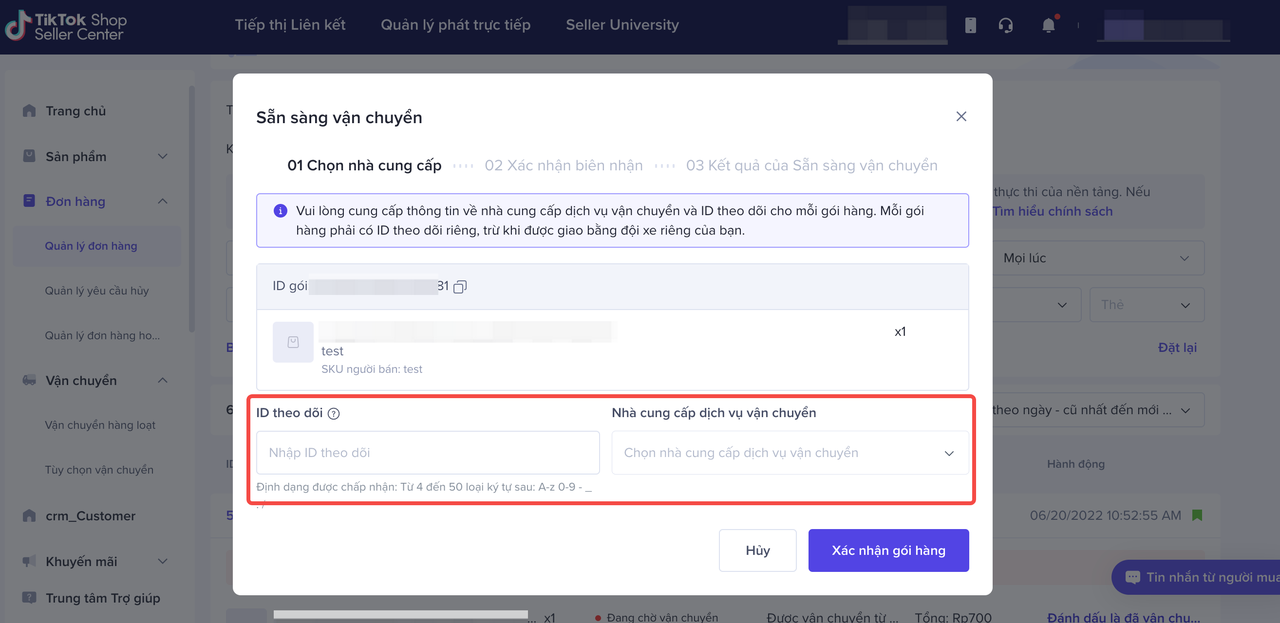Screen dimensions: 1280x623
Task: Click the green bookmark flag icon
Action: [x=1197, y=515]
